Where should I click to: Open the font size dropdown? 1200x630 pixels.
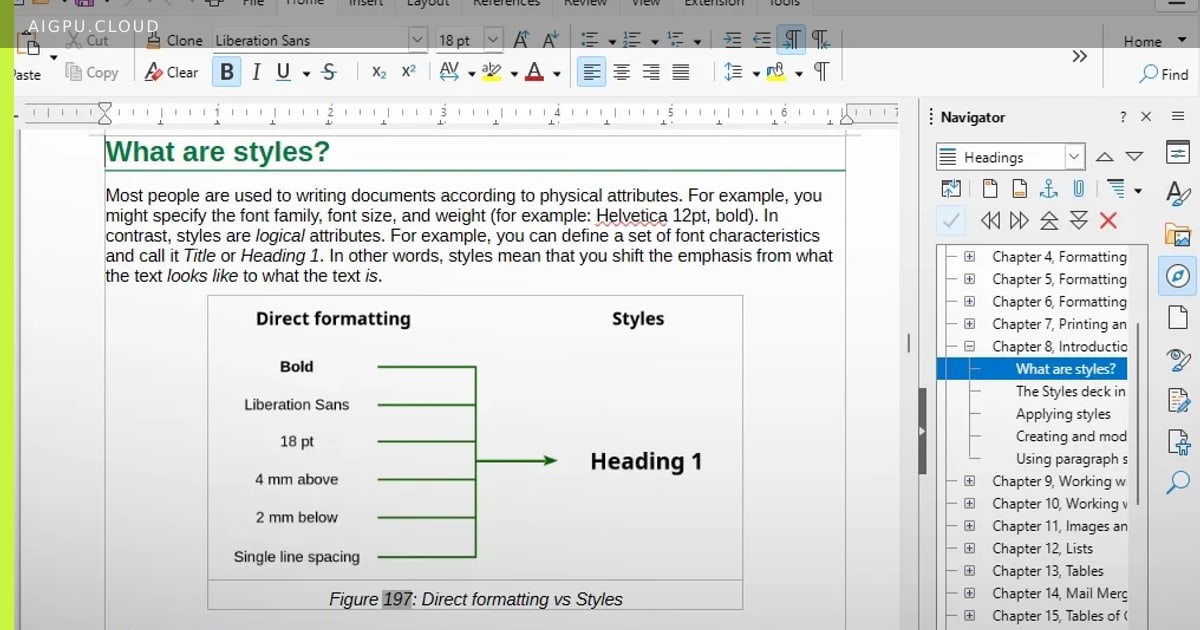pos(493,40)
